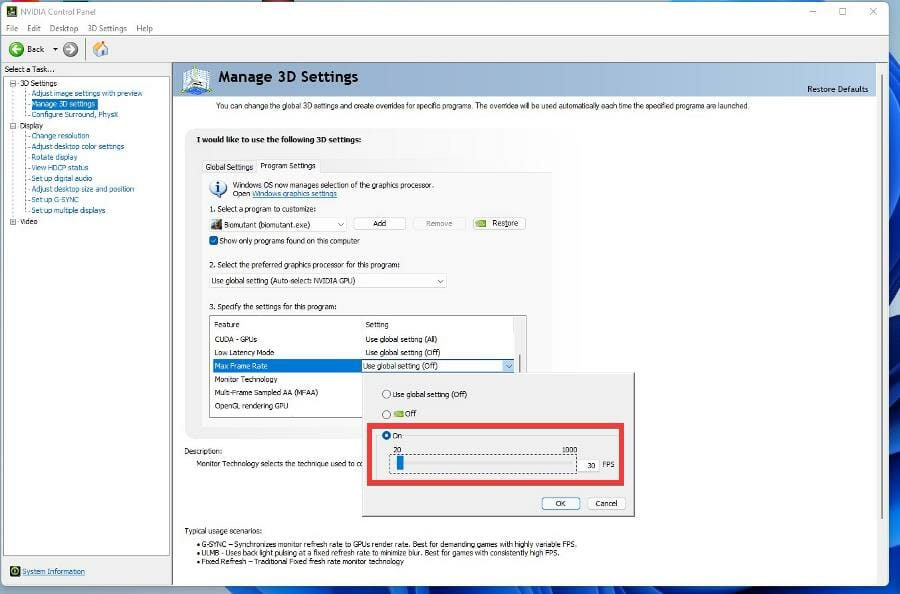Select the Low Latency Mode row
Viewport: 900px width, 594px height.
(x=364, y=352)
